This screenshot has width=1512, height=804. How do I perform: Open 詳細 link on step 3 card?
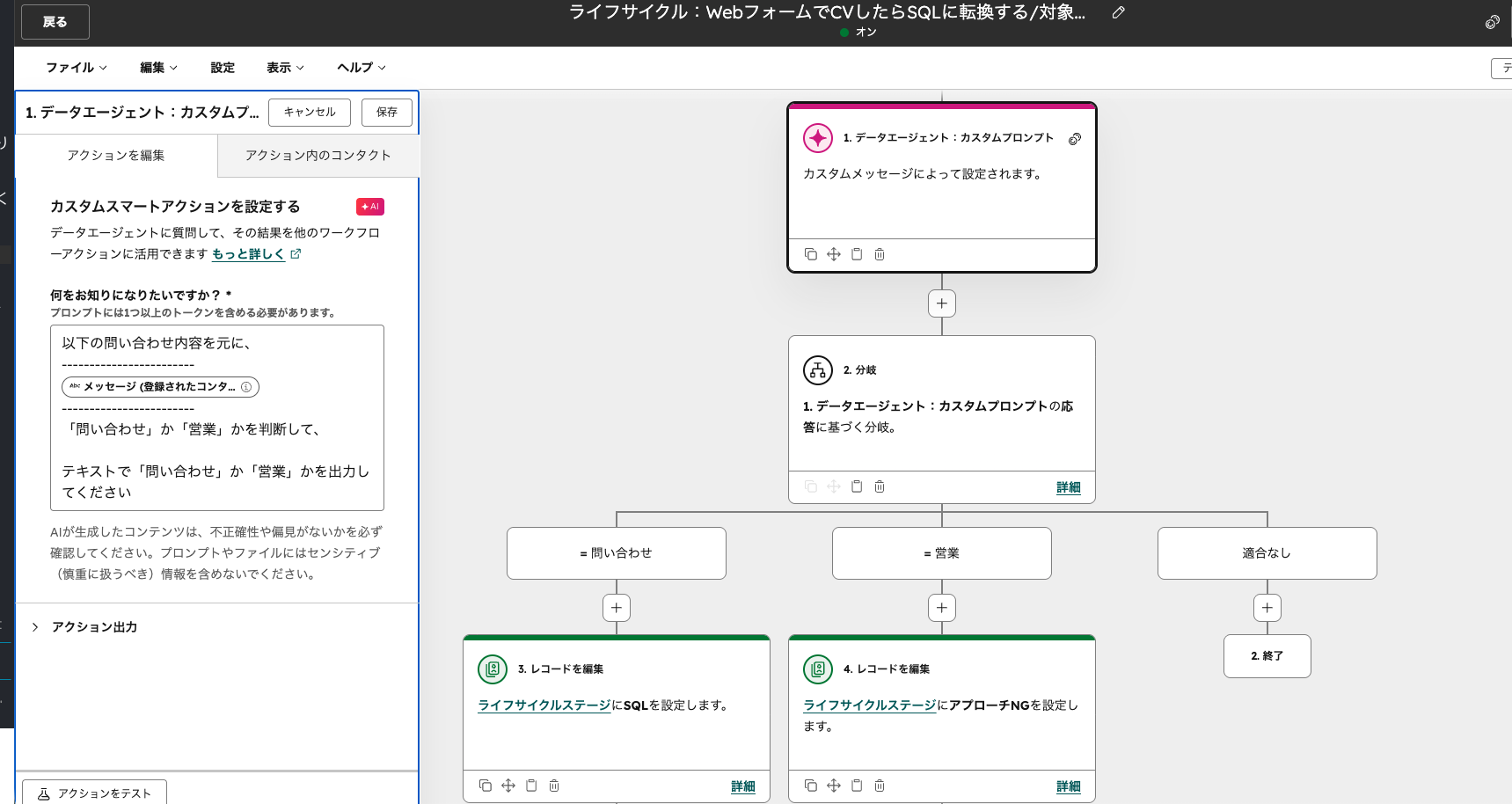[743, 786]
